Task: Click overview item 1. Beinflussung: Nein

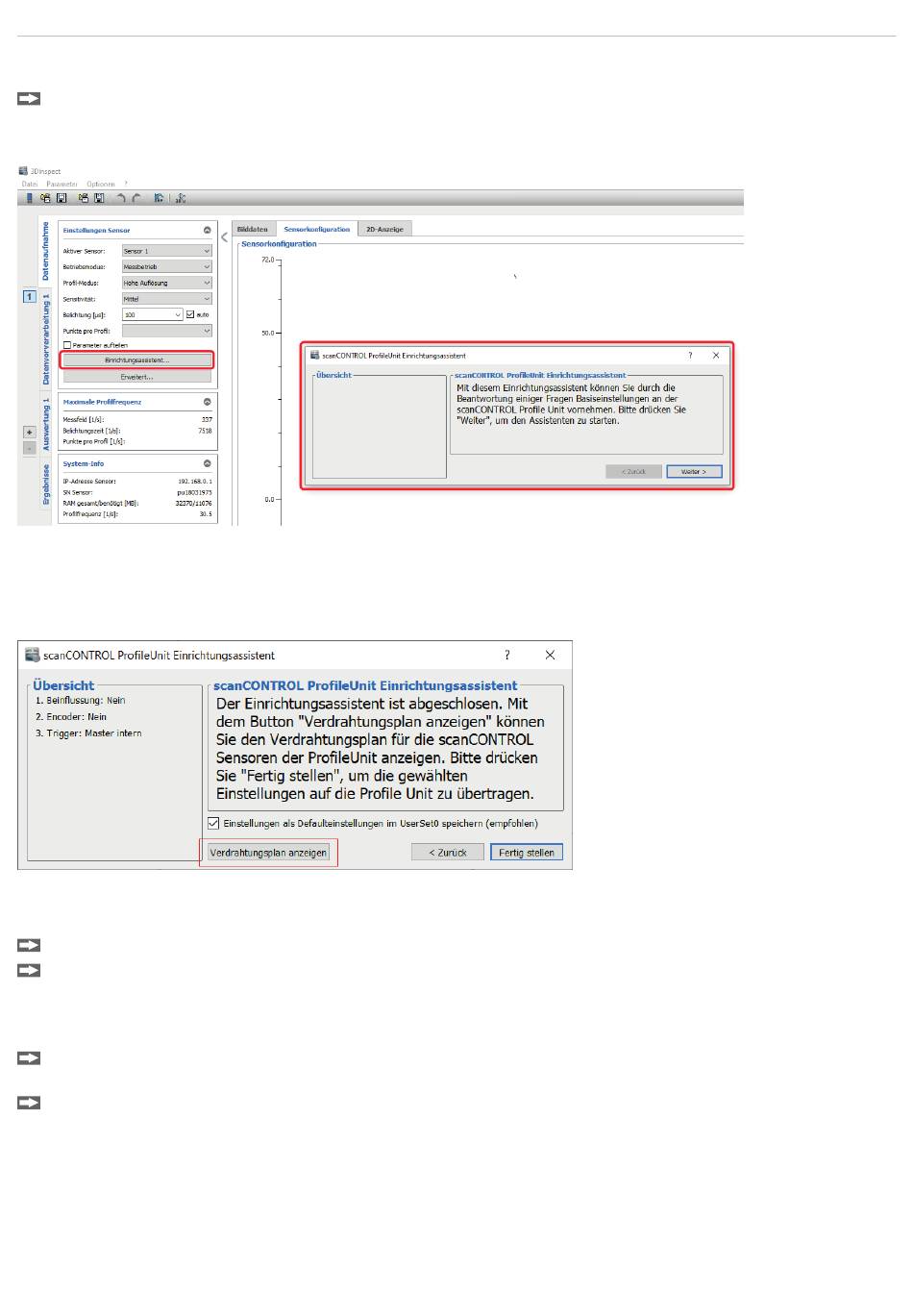Action: (x=81, y=701)
